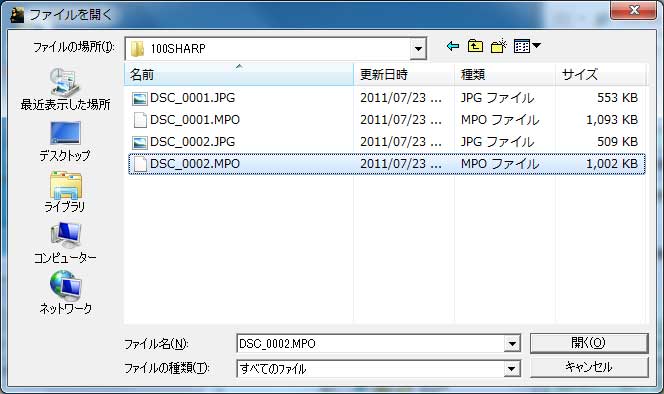Open ネットワーク in the places bar

(x=65, y=293)
